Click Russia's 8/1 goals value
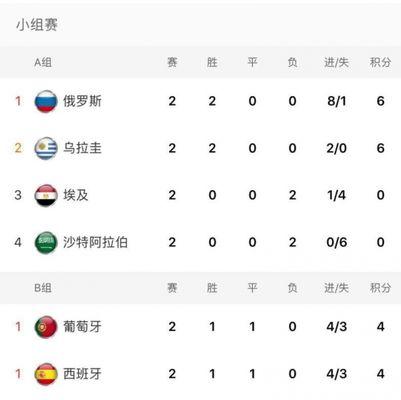401x400 pixels. pos(337,101)
